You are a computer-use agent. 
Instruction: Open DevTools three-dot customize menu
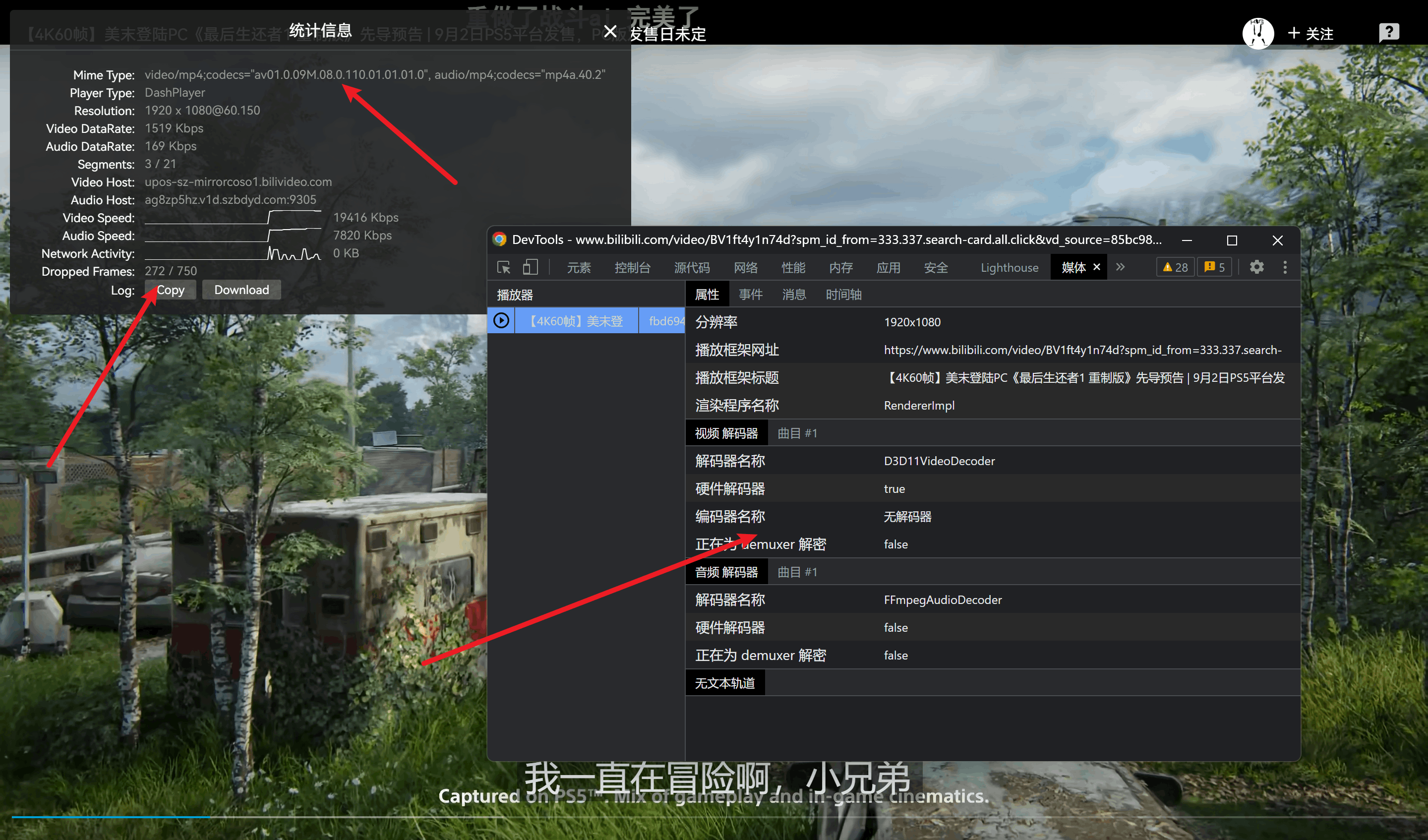[x=1285, y=267]
